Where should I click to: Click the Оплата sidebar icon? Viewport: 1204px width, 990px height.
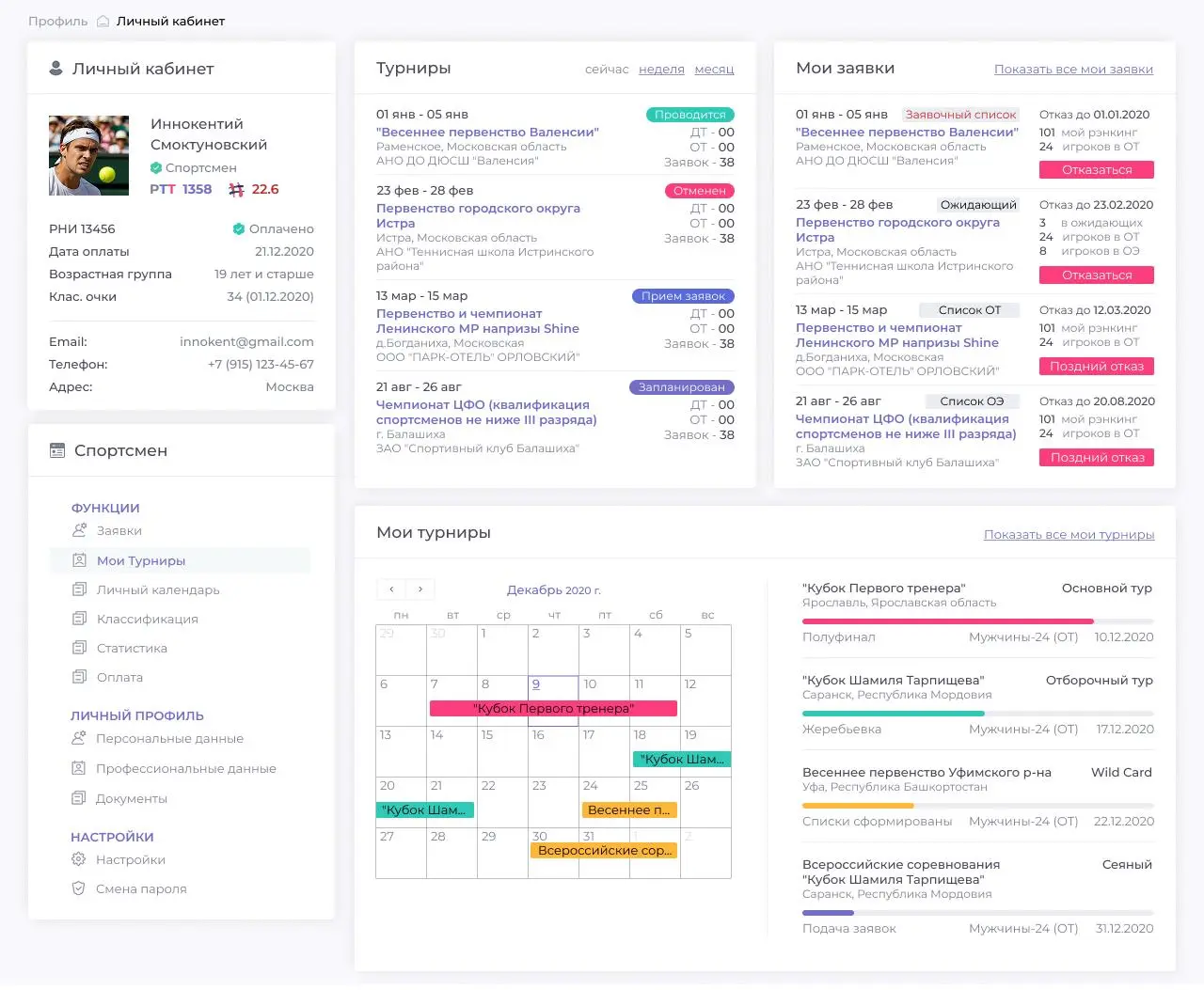[79, 677]
